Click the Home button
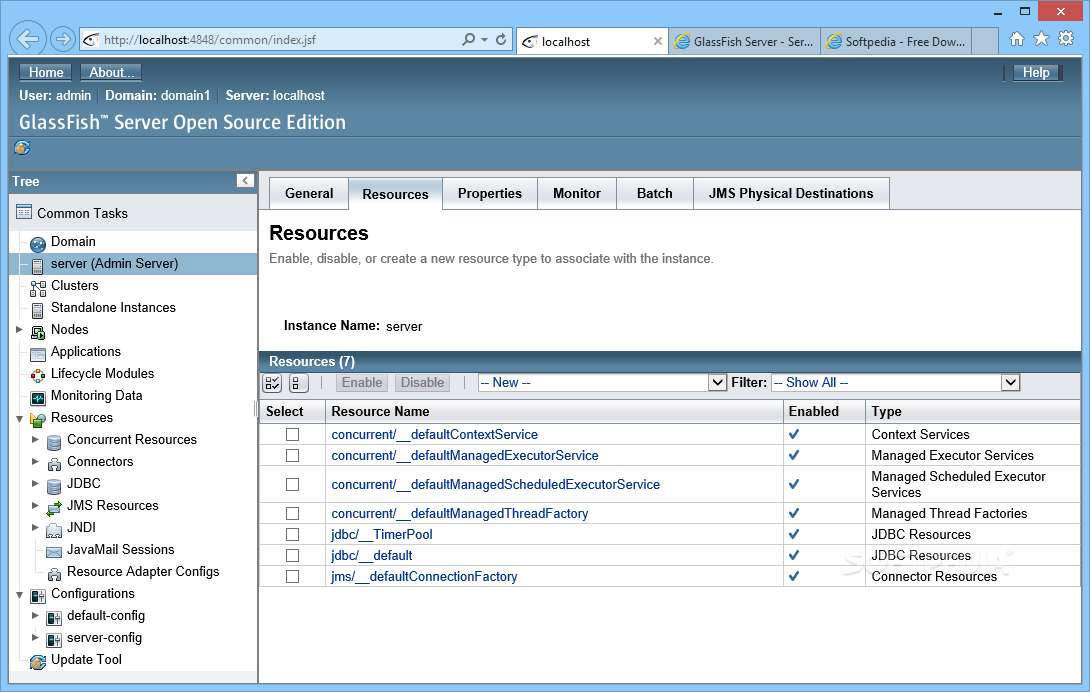 tap(46, 72)
